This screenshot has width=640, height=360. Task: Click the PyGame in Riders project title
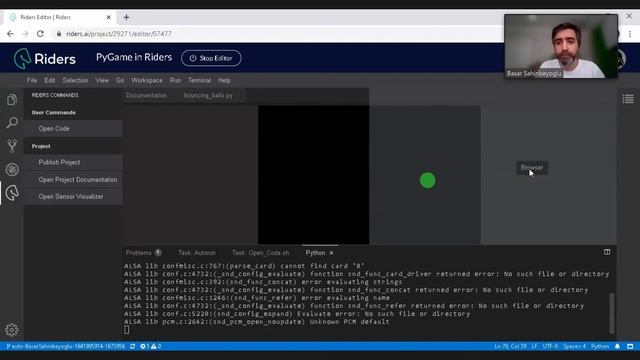click(x=134, y=58)
